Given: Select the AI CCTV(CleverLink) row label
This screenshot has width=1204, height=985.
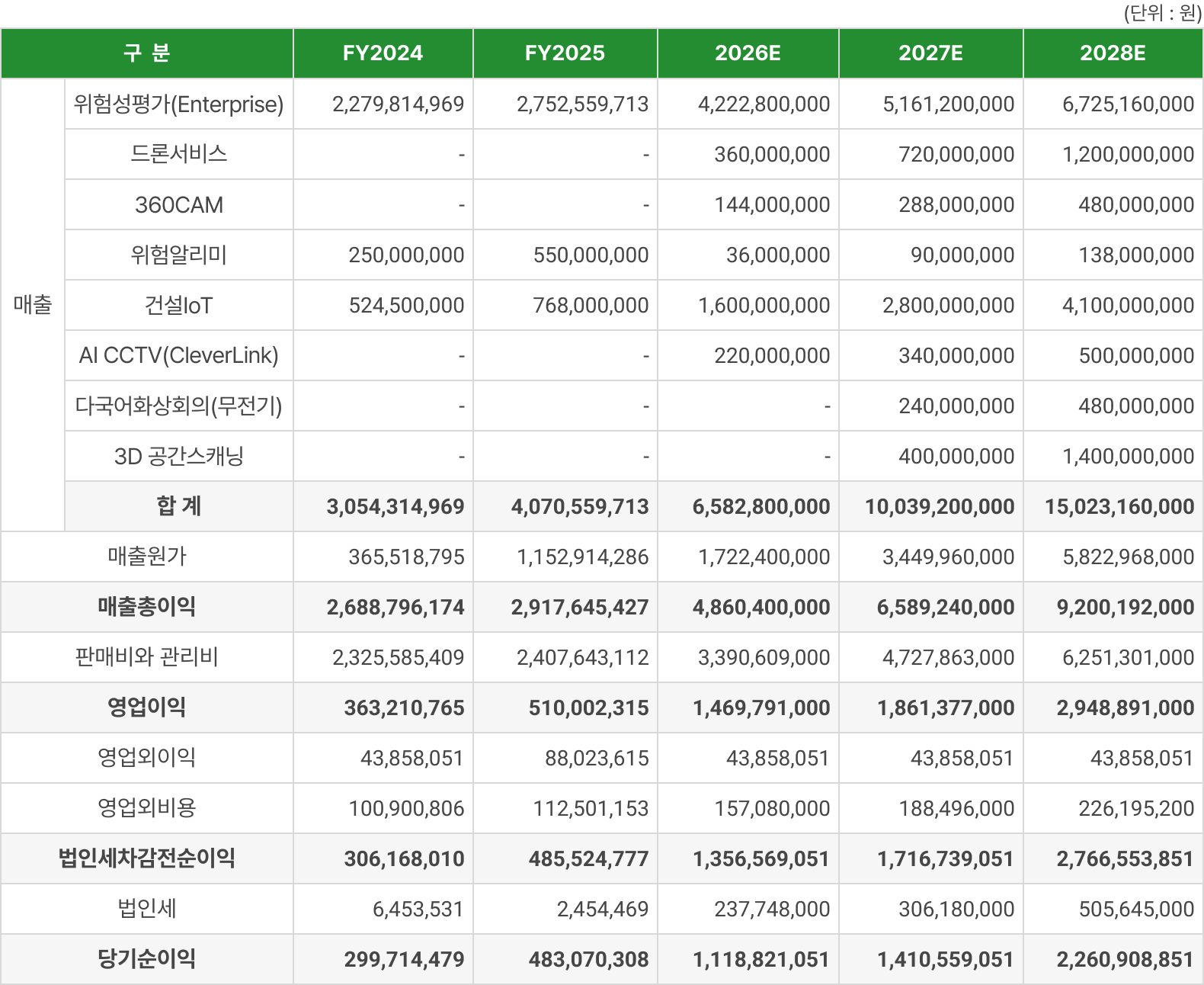Looking at the screenshot, I should click(179, 355).
